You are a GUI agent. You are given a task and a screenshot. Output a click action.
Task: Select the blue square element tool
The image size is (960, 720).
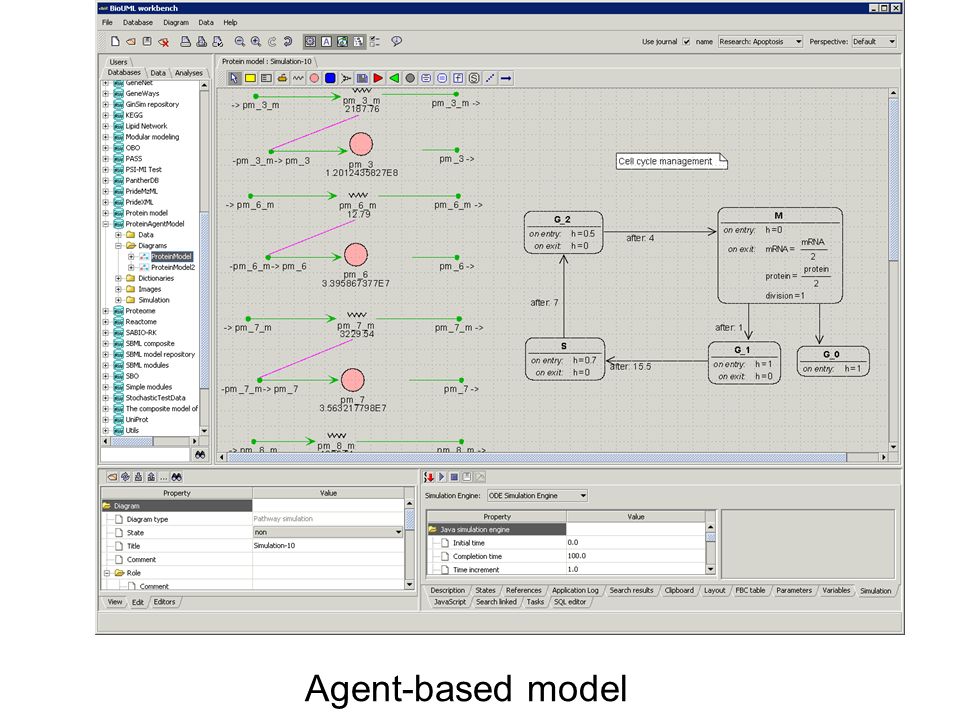coord(330,78)
